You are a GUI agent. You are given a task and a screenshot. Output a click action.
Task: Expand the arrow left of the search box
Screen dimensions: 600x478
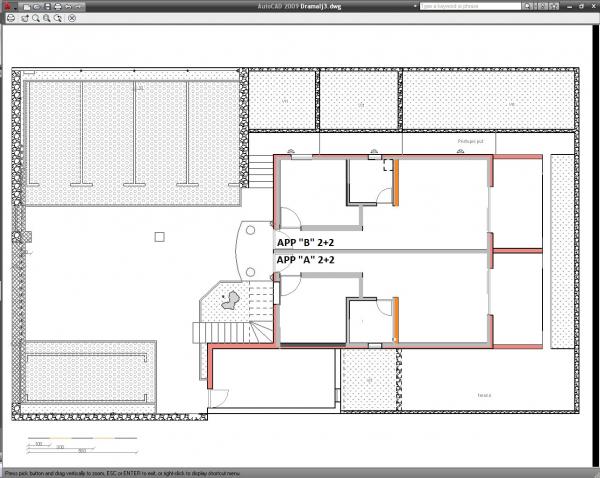415,6
